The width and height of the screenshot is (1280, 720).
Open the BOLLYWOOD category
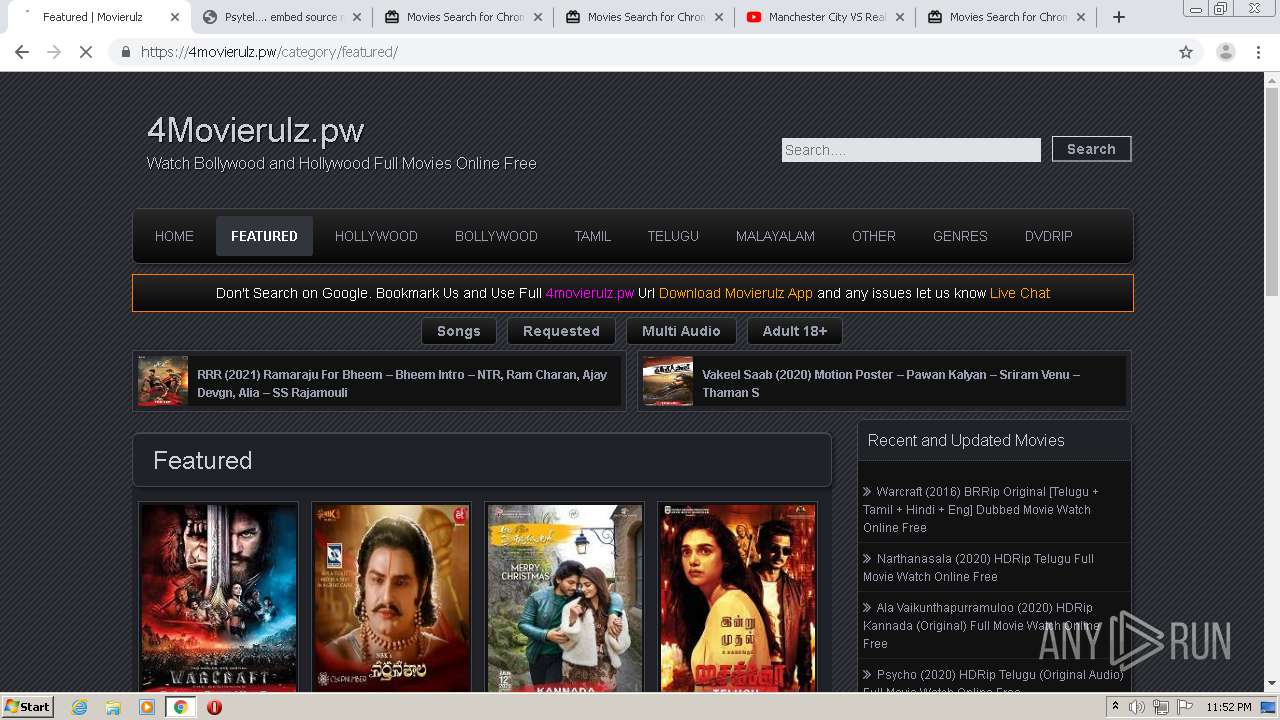click(496, 236)
